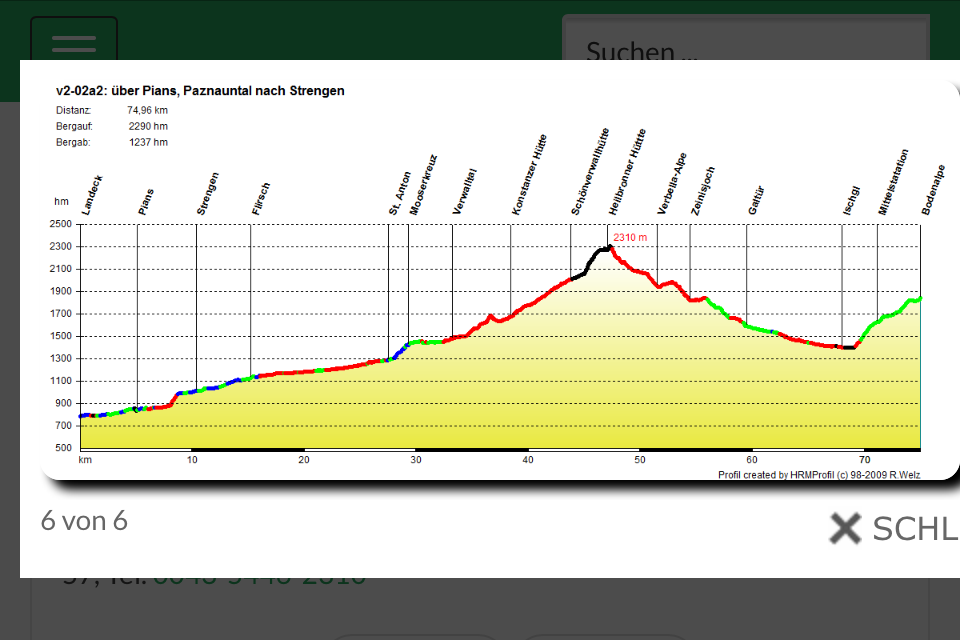Click the X close icon of the lightbox
Image resolution: width=960 pixels, height=640 pixels.
(x=846, y=528)
